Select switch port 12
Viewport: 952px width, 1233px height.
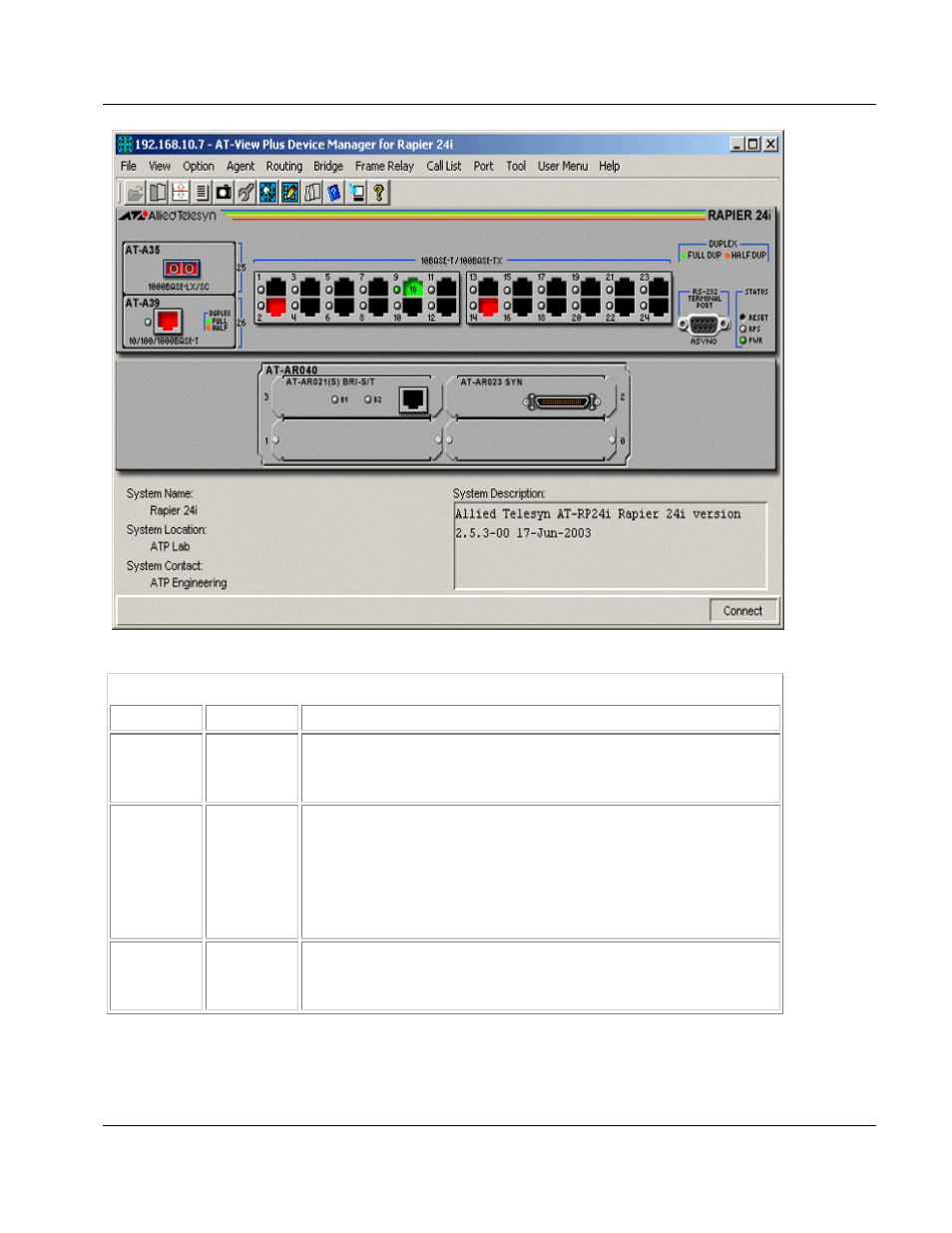446,306
